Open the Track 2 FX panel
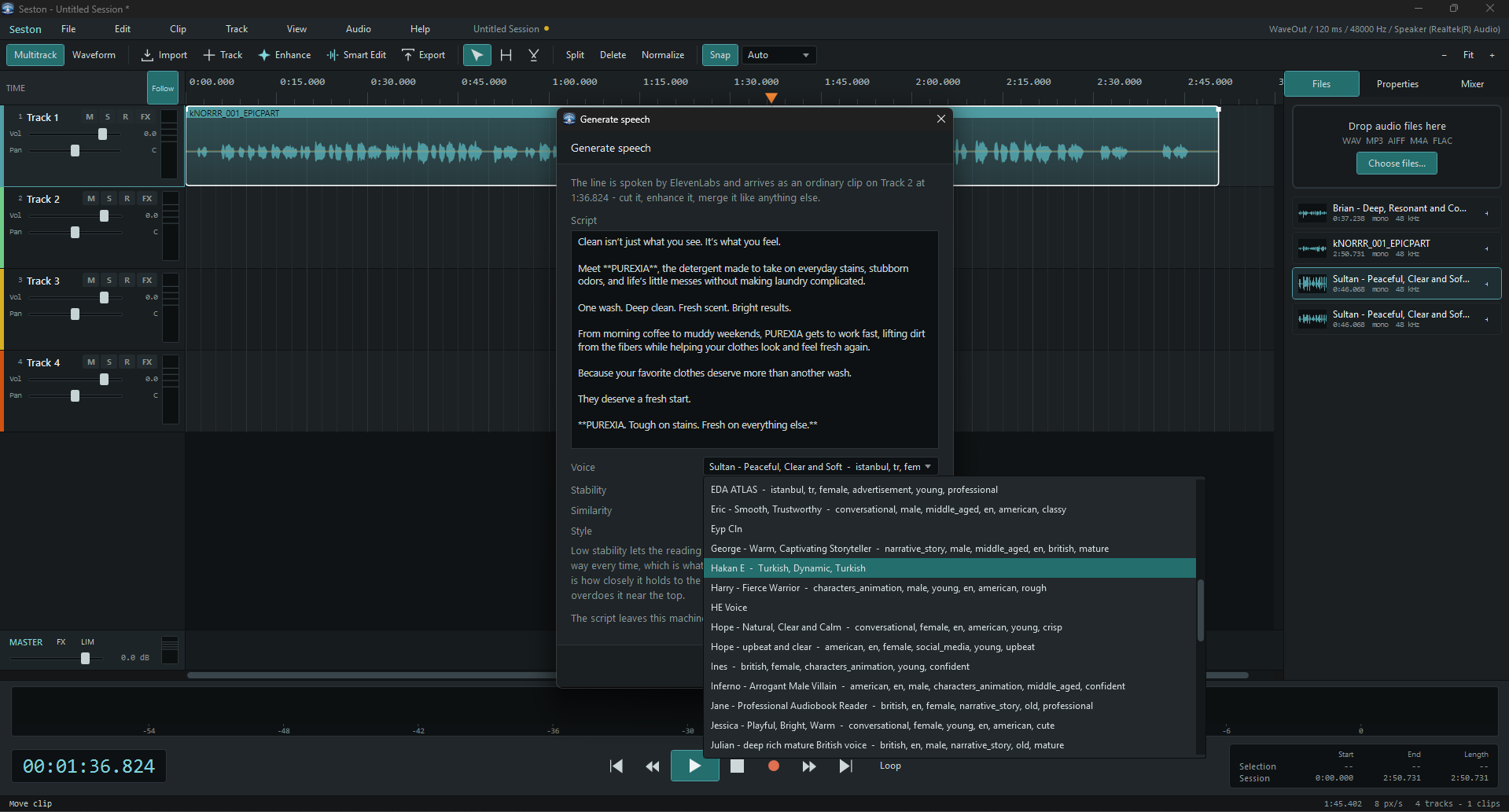 pyautogui.click(x=147, y=199)
